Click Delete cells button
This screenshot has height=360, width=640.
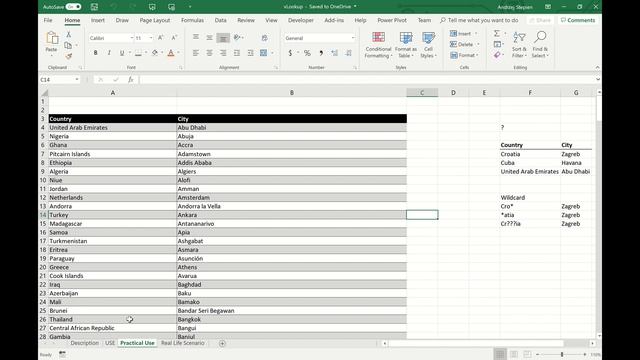[464, 44]
